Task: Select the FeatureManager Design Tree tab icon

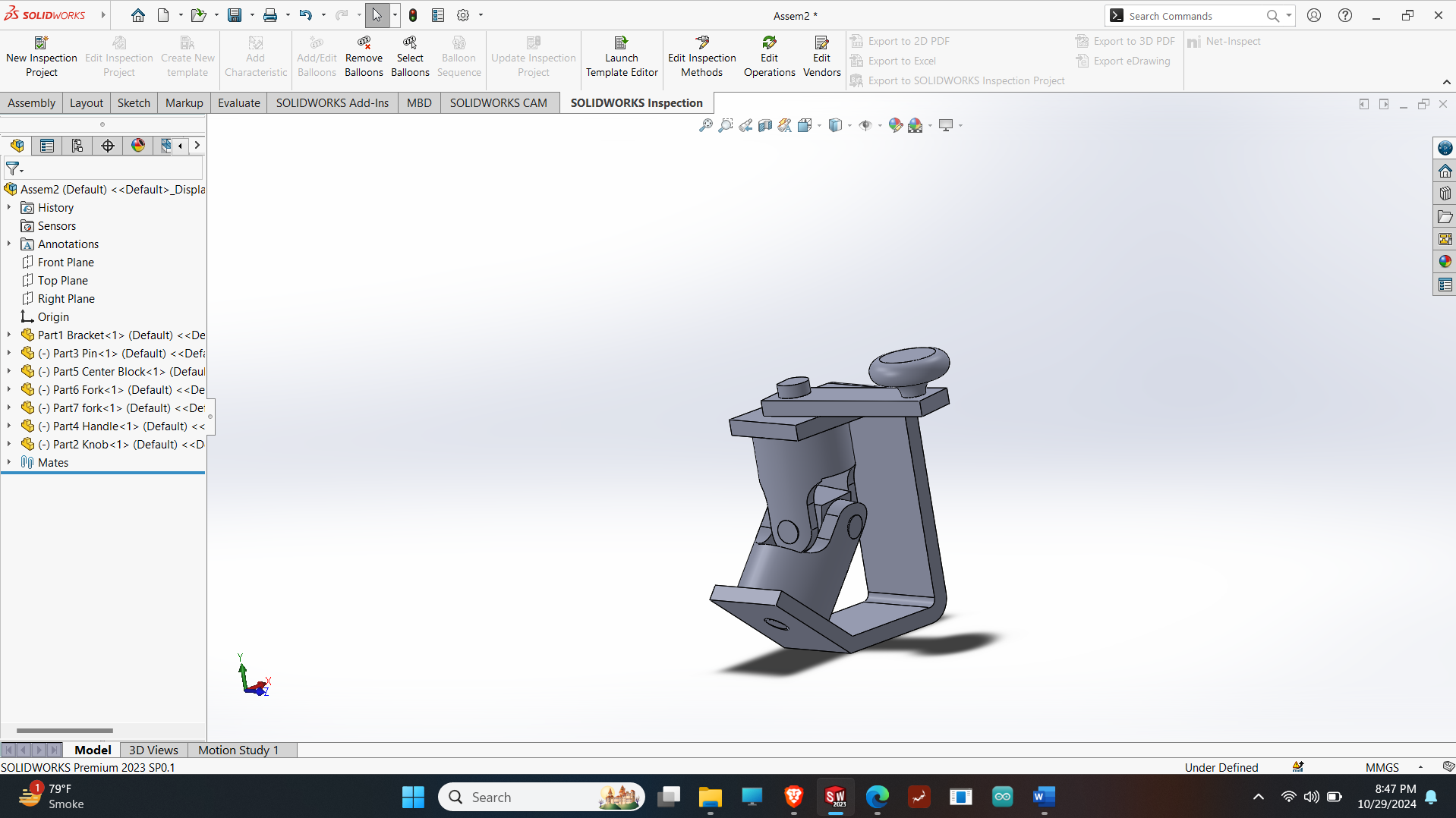Action: [17, 146]
